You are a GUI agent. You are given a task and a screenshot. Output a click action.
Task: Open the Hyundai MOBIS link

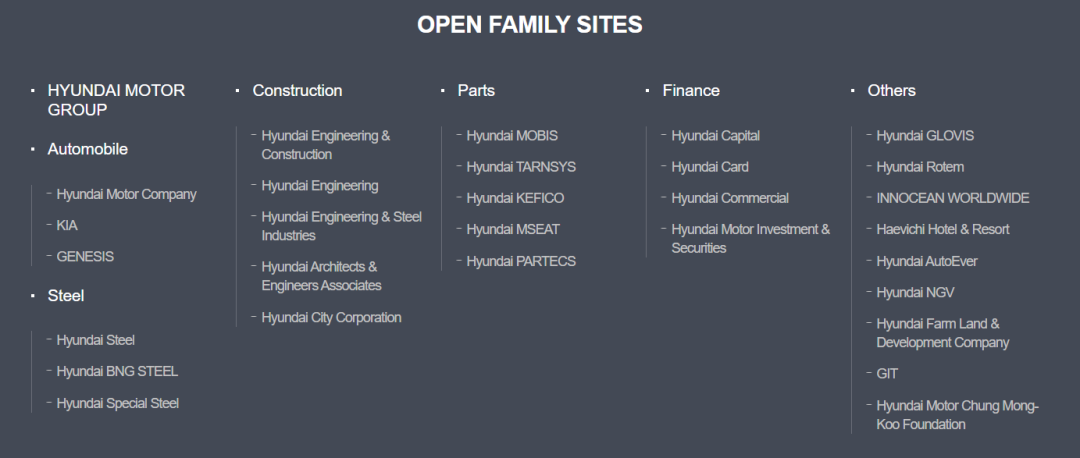pos(512,136)
